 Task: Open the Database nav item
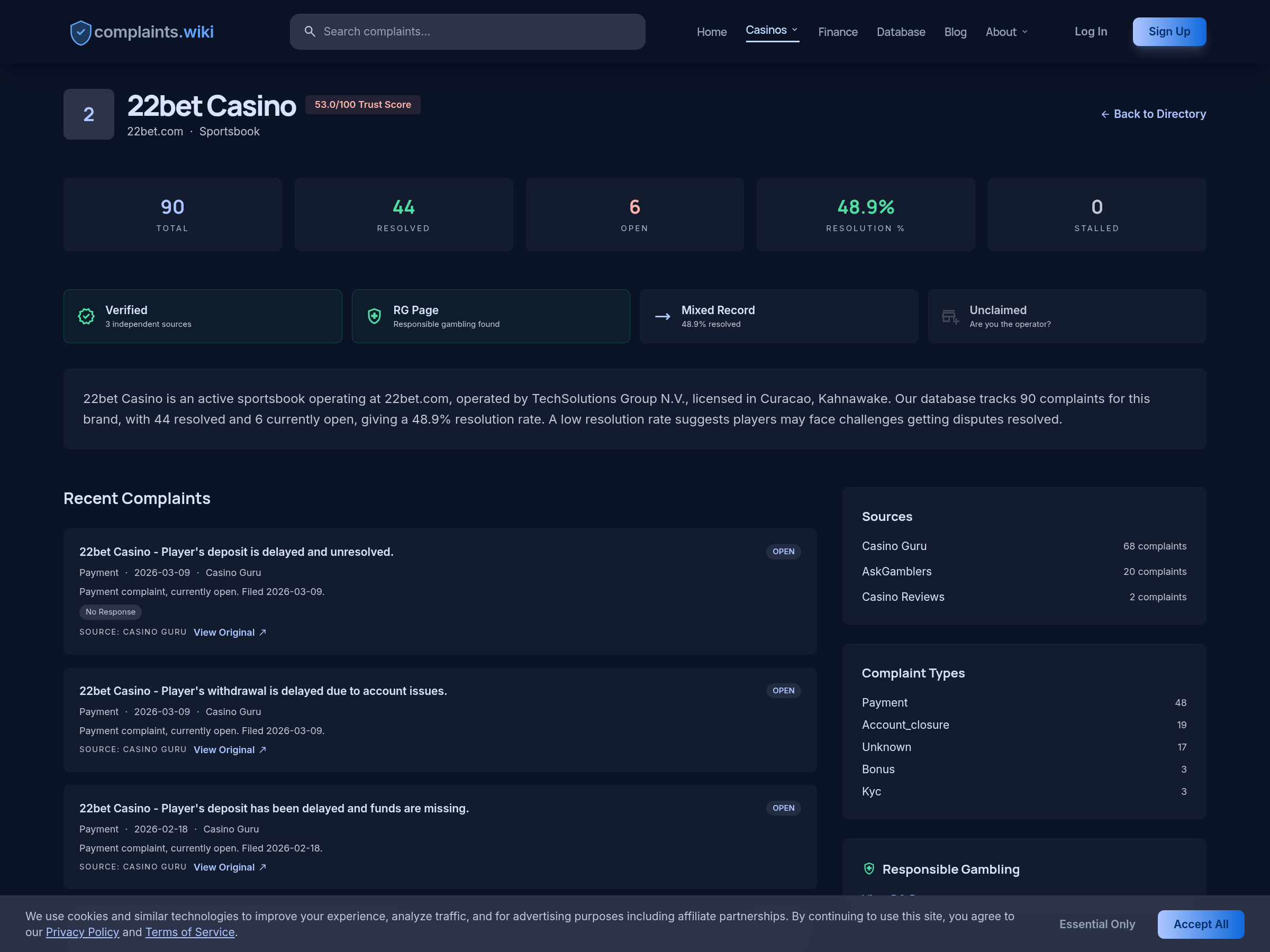click(901, 32)
